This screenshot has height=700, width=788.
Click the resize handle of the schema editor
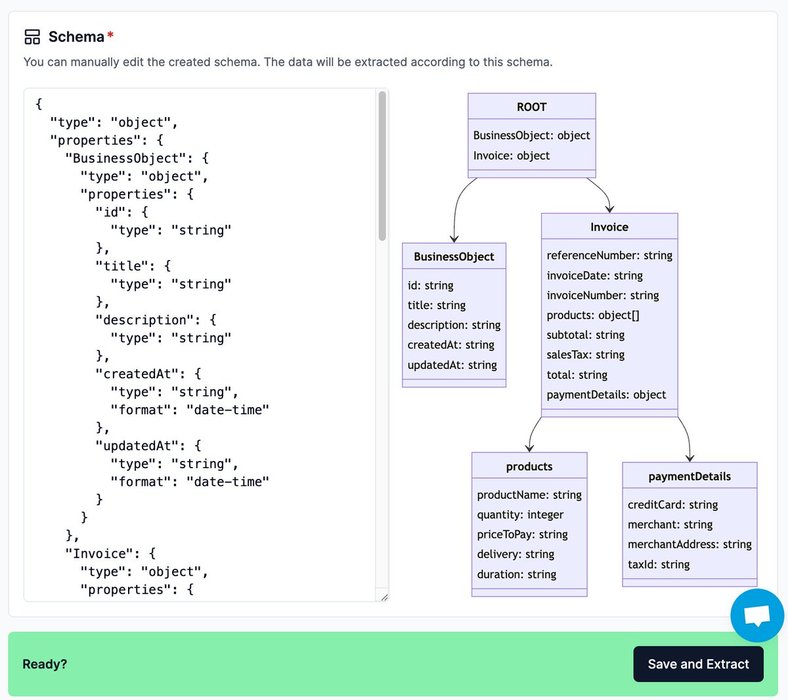tap(383, 596)
